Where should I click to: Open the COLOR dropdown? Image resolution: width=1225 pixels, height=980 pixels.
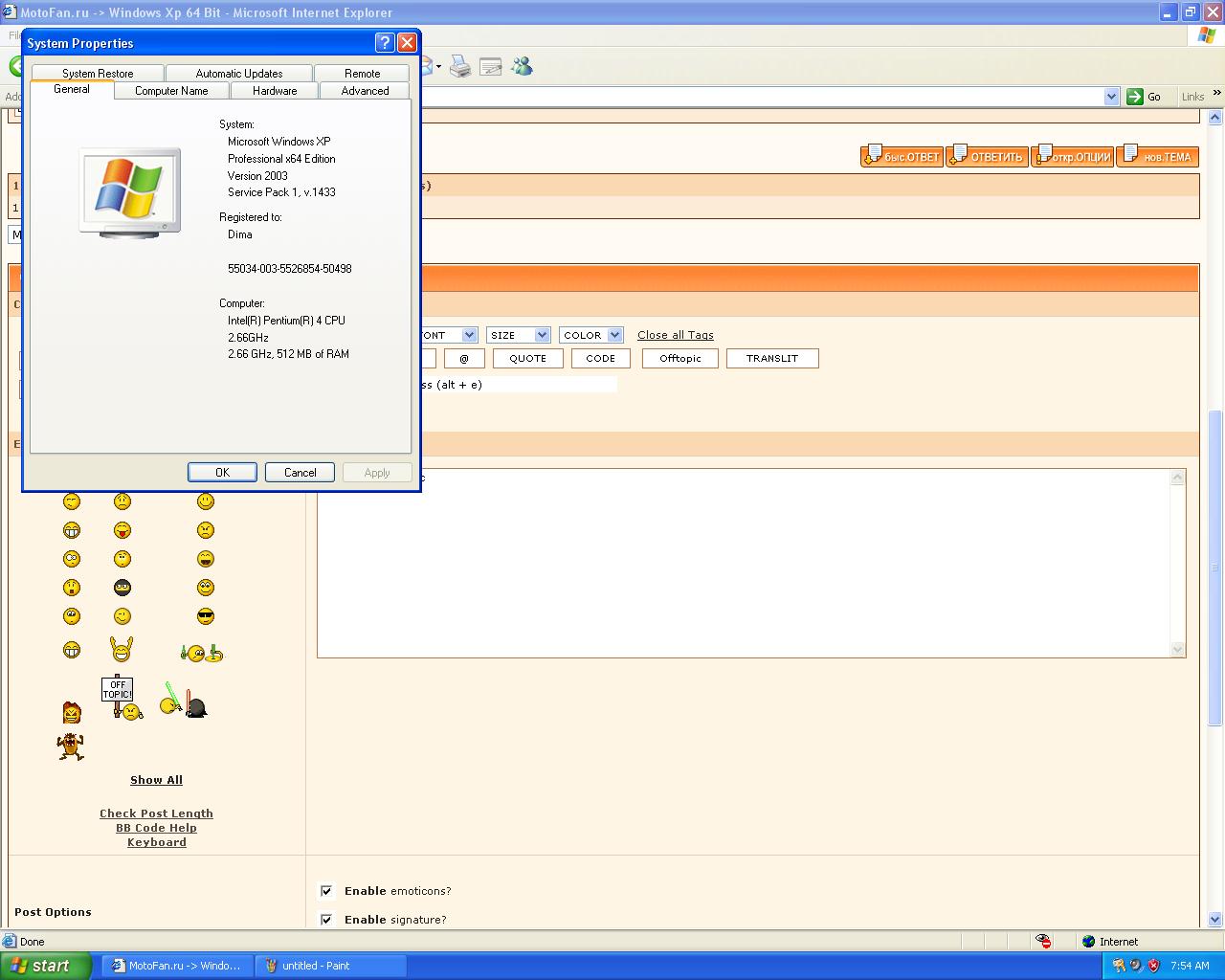coord(591,335)
